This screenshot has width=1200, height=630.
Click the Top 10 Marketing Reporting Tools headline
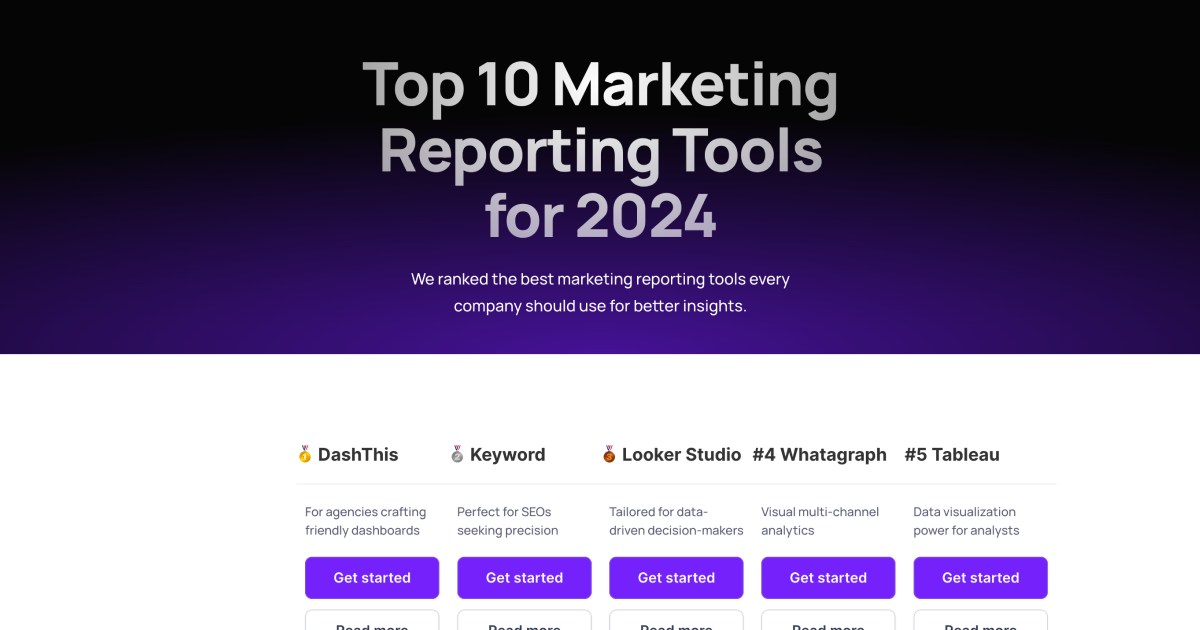600,150
